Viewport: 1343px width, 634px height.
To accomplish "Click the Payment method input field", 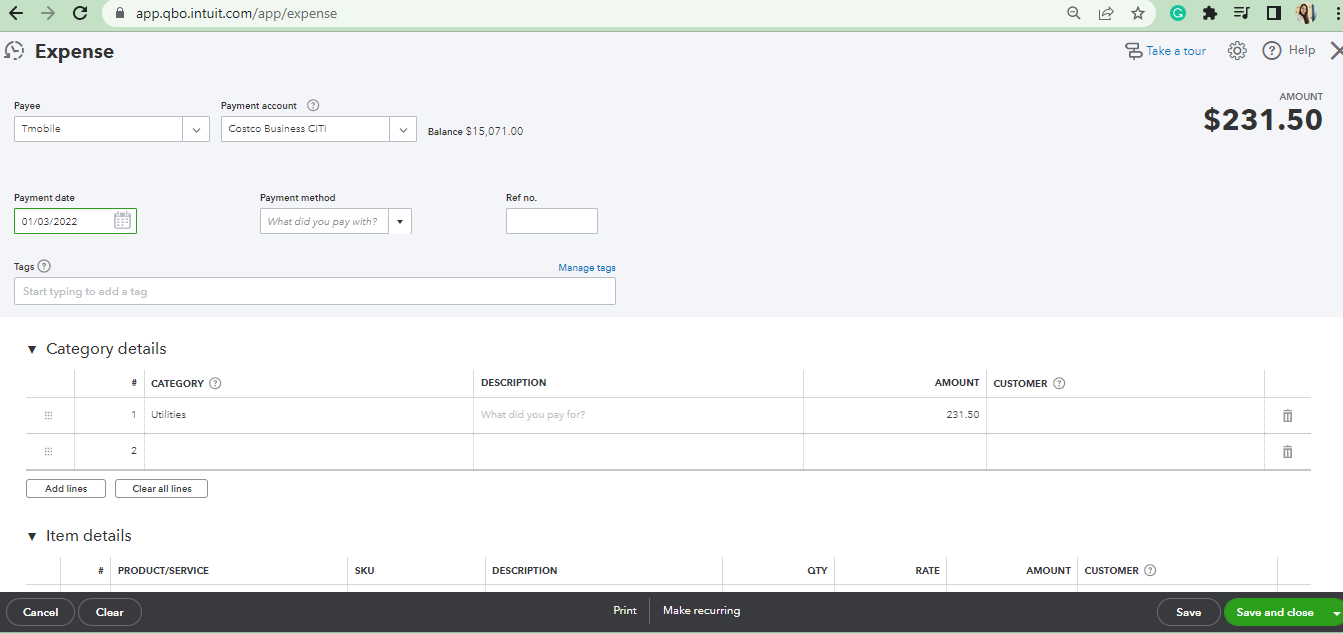I will click(324, 222).
